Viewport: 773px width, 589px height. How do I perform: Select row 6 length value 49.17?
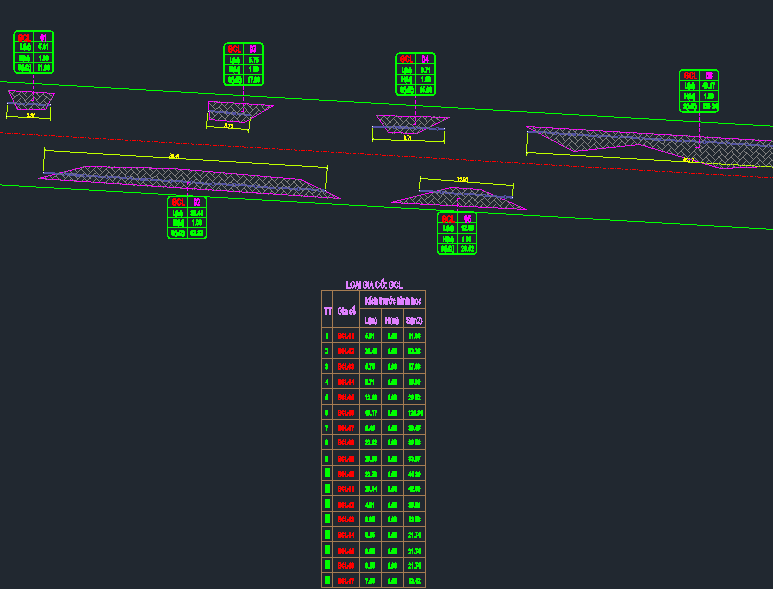tap(371, 413)
